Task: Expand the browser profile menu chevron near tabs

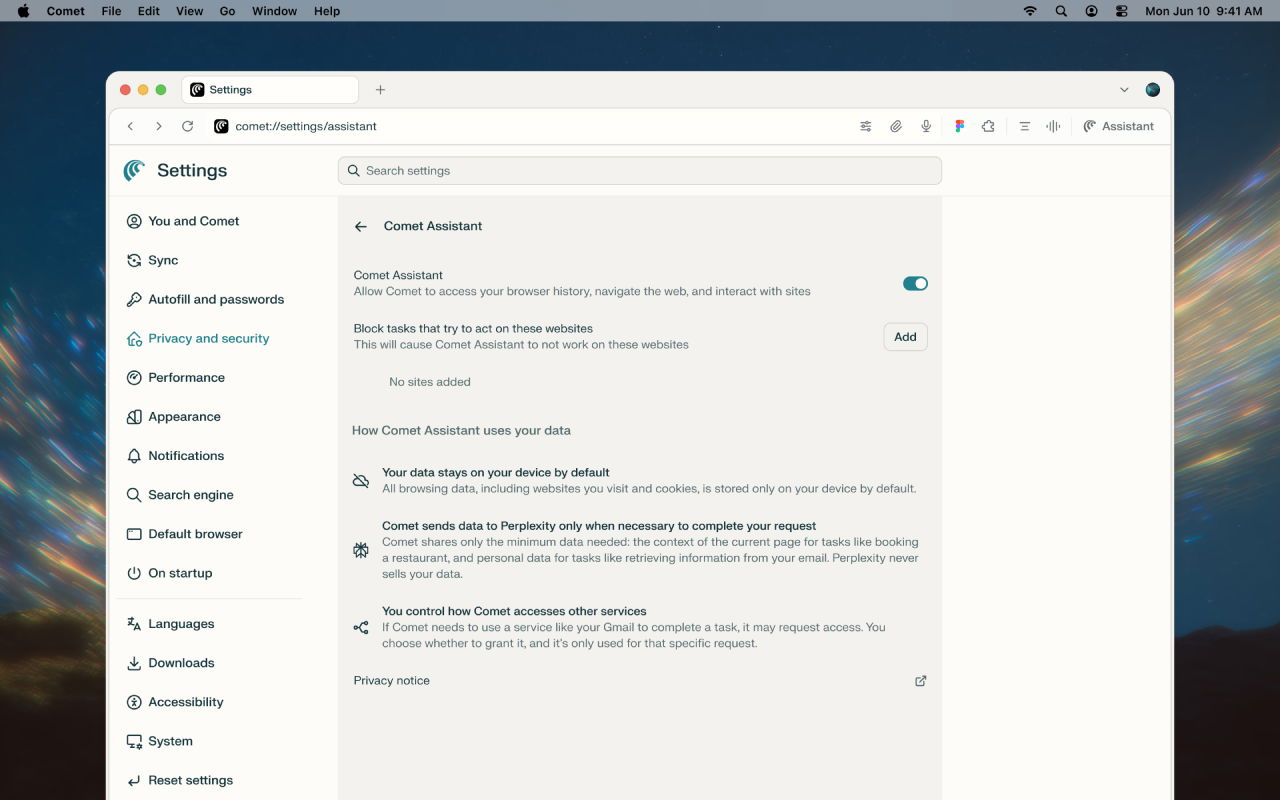Action: click(x=1124, y=89)
